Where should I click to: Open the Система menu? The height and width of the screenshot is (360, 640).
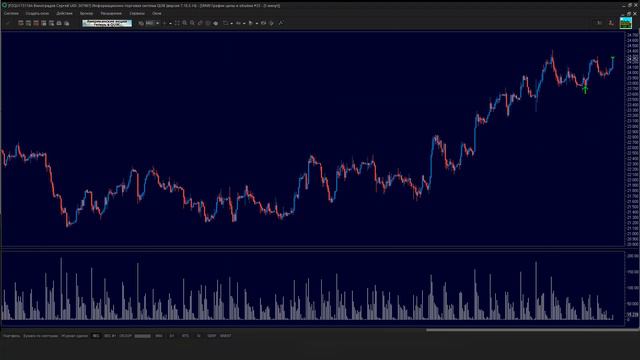pos(11,13)
